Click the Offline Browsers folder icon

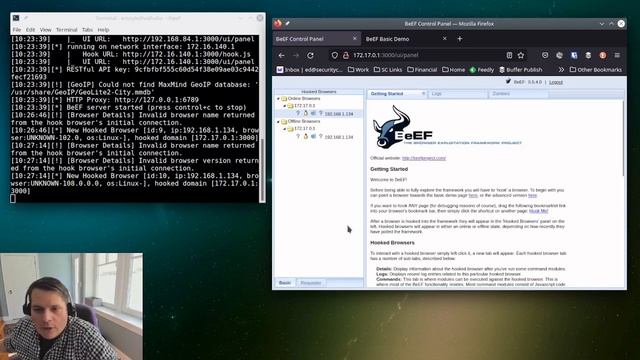click(x=284, y=122)
